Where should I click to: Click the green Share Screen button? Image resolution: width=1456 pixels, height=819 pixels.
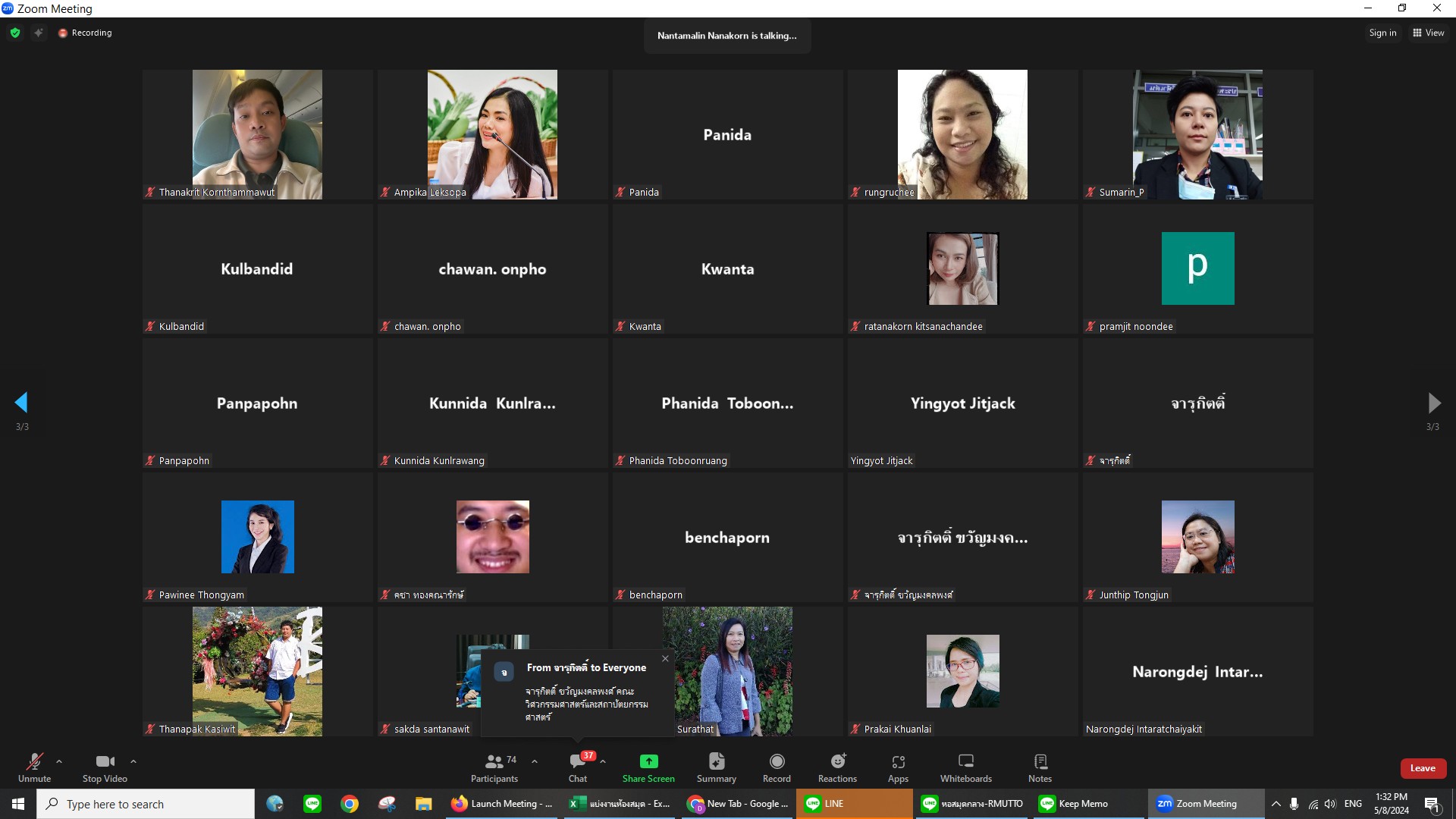click(x=648, y=767)
